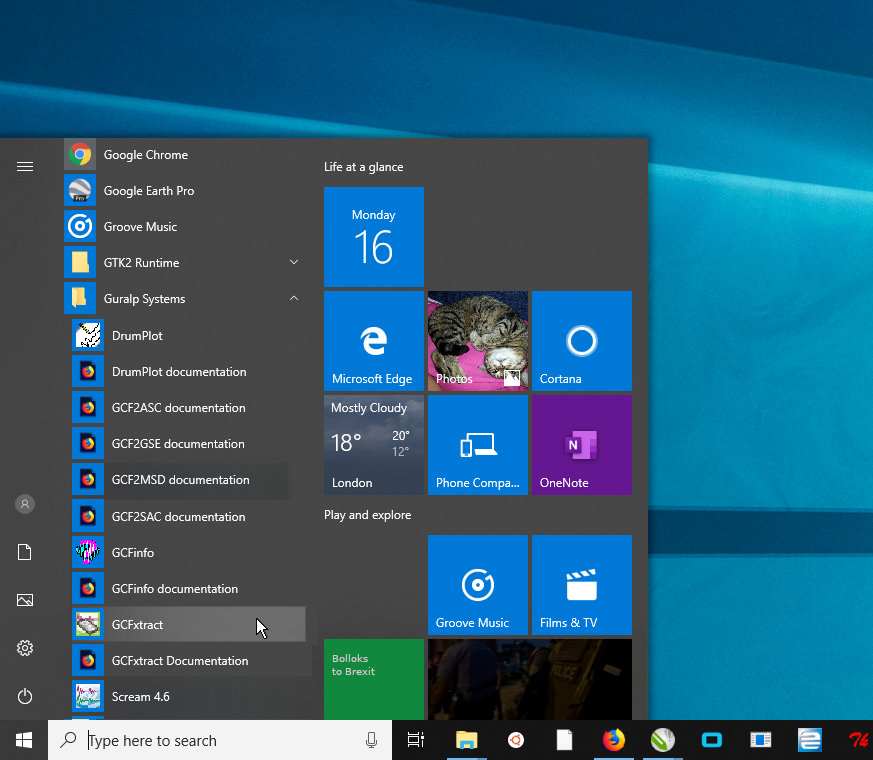Open the dark police news photo tile

pyautogui.click(x=530, y=679)
